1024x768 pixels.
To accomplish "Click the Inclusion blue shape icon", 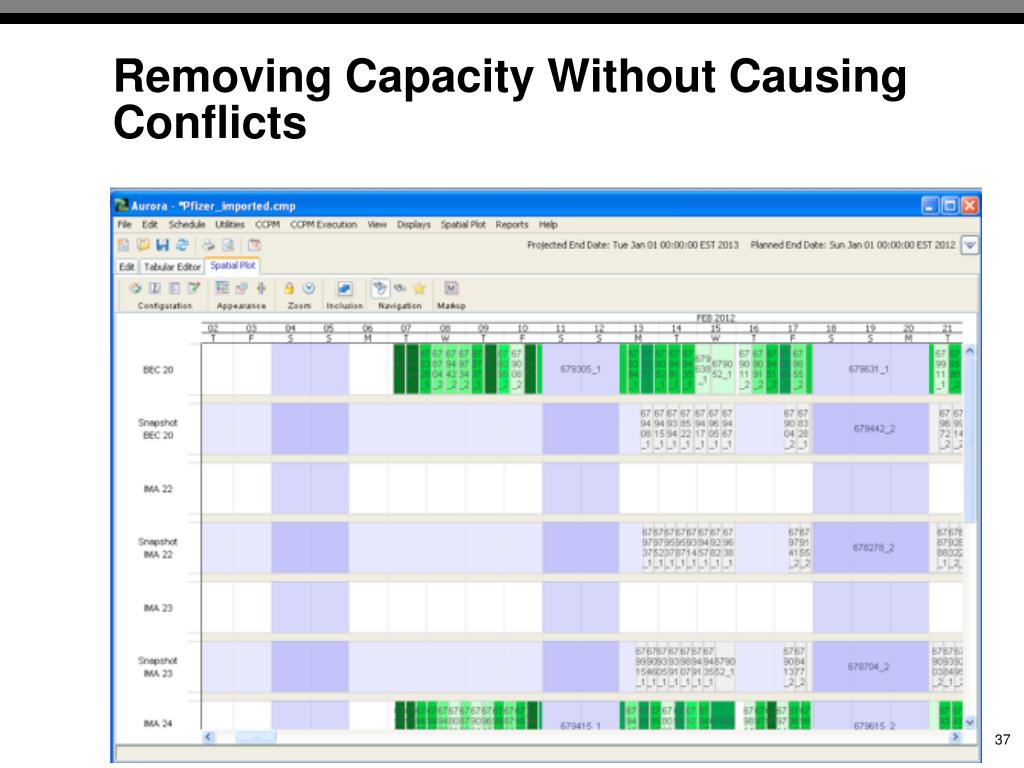I will click(x=344, y=288).
